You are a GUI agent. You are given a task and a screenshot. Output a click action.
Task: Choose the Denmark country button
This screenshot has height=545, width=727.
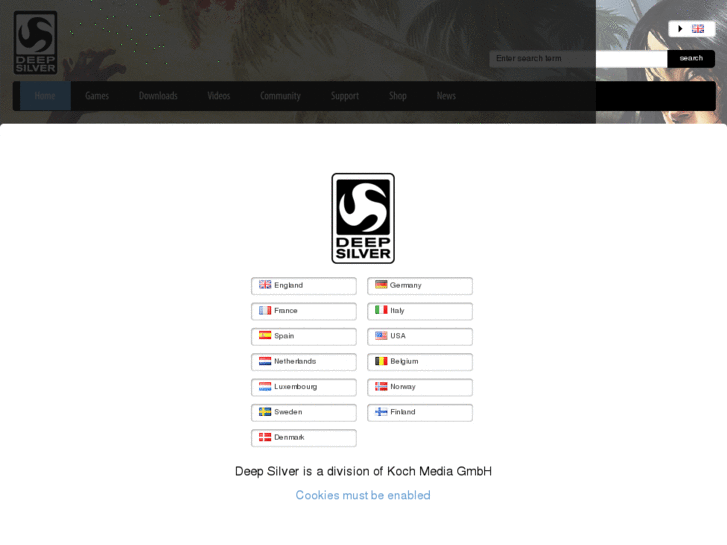click(304, 438)
